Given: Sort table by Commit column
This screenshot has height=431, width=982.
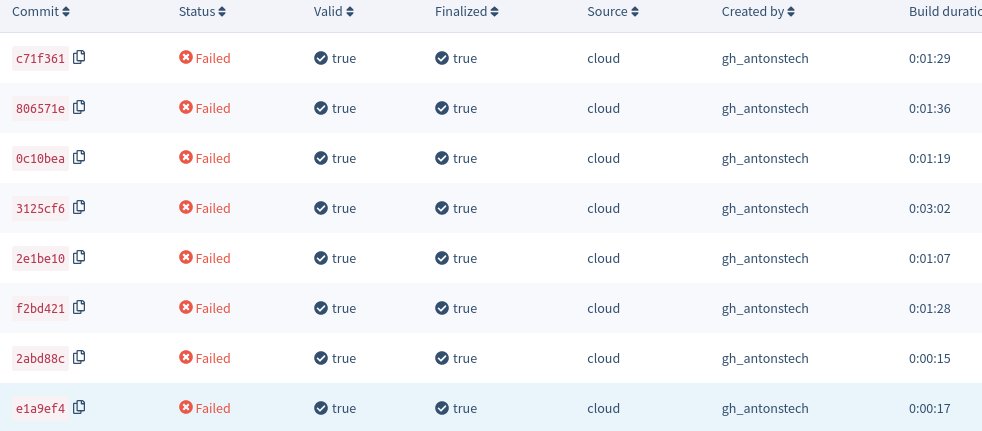Looking at the screenshot, I should coord(41,11).
